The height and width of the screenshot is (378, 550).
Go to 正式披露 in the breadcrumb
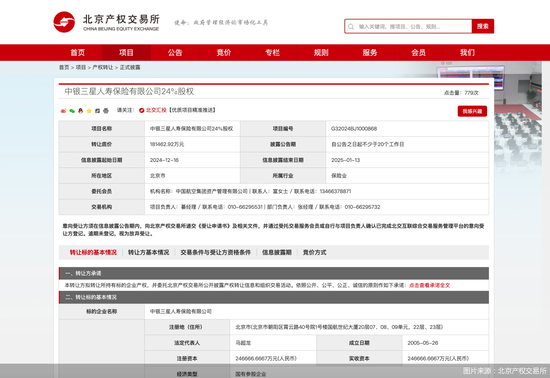pos(130,67)
